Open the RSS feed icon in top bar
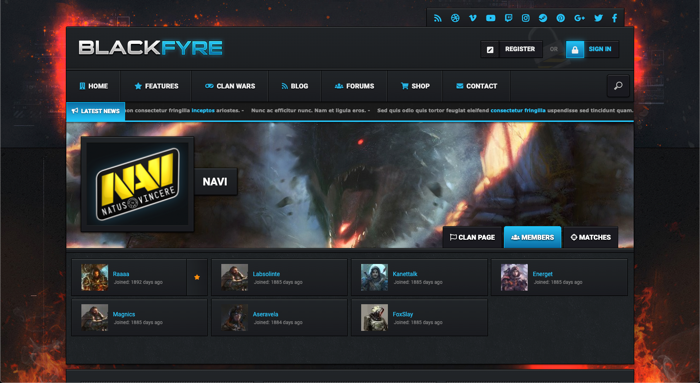700x383 pixels. pyautogui.click(x=438, y=18)
